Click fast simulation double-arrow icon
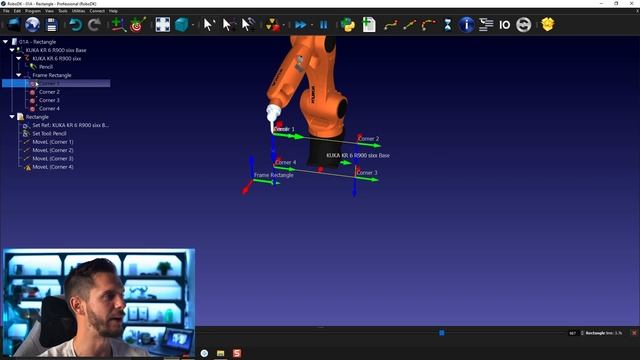Screen dimensions: 640x360 (x=300, y=25)
